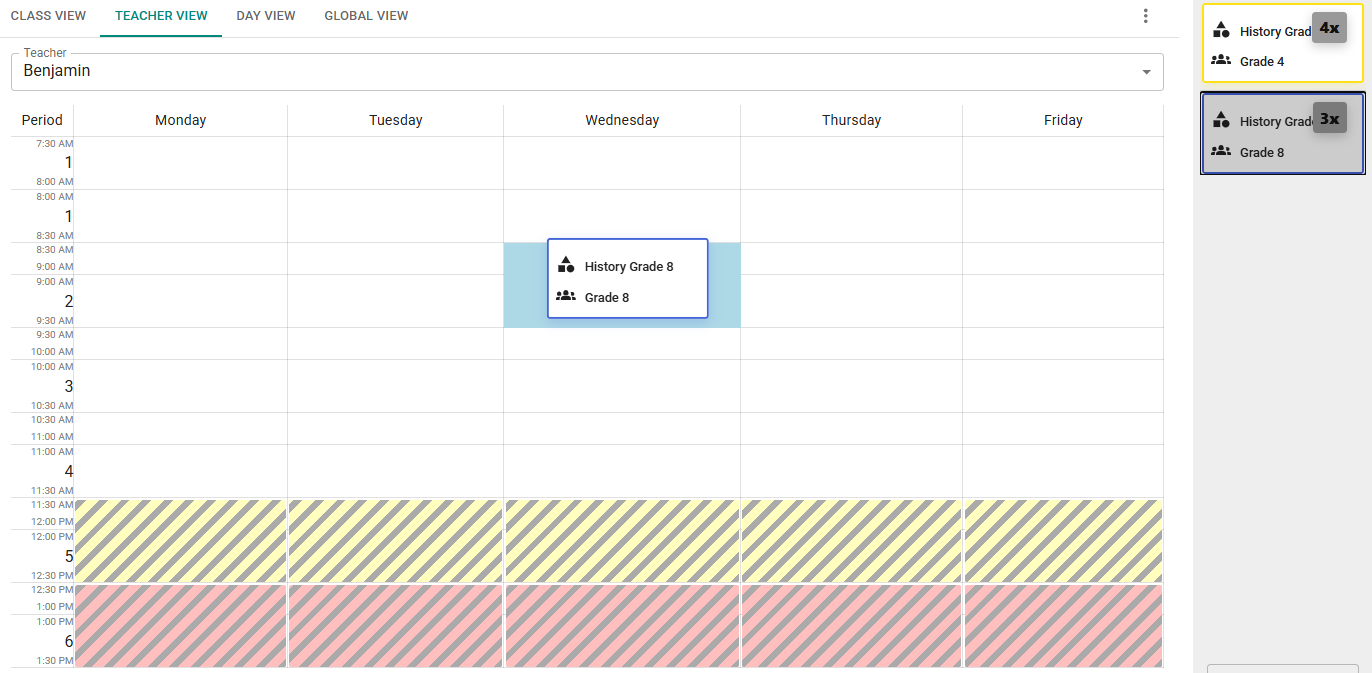Click group icon on the Wednesday lesson card
This screenshot has height=673, width=1372.
tap(566, 296)
